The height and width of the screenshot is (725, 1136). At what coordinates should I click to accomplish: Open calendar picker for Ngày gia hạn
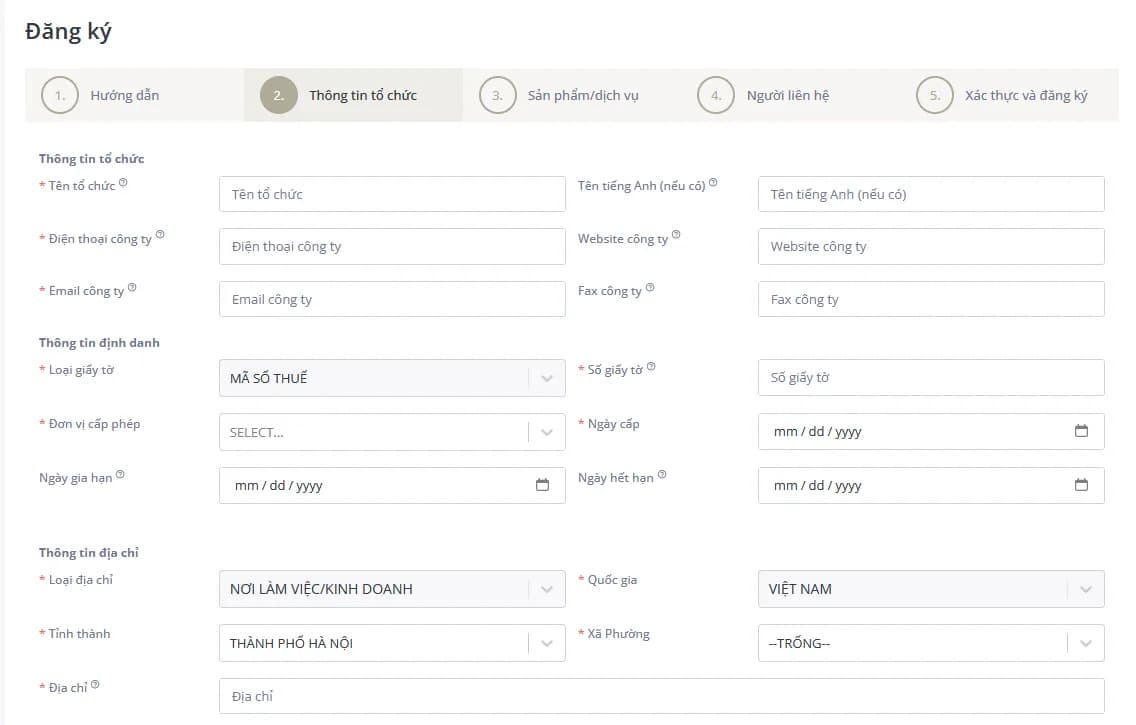pyautogui.click(x=542, y=485)
